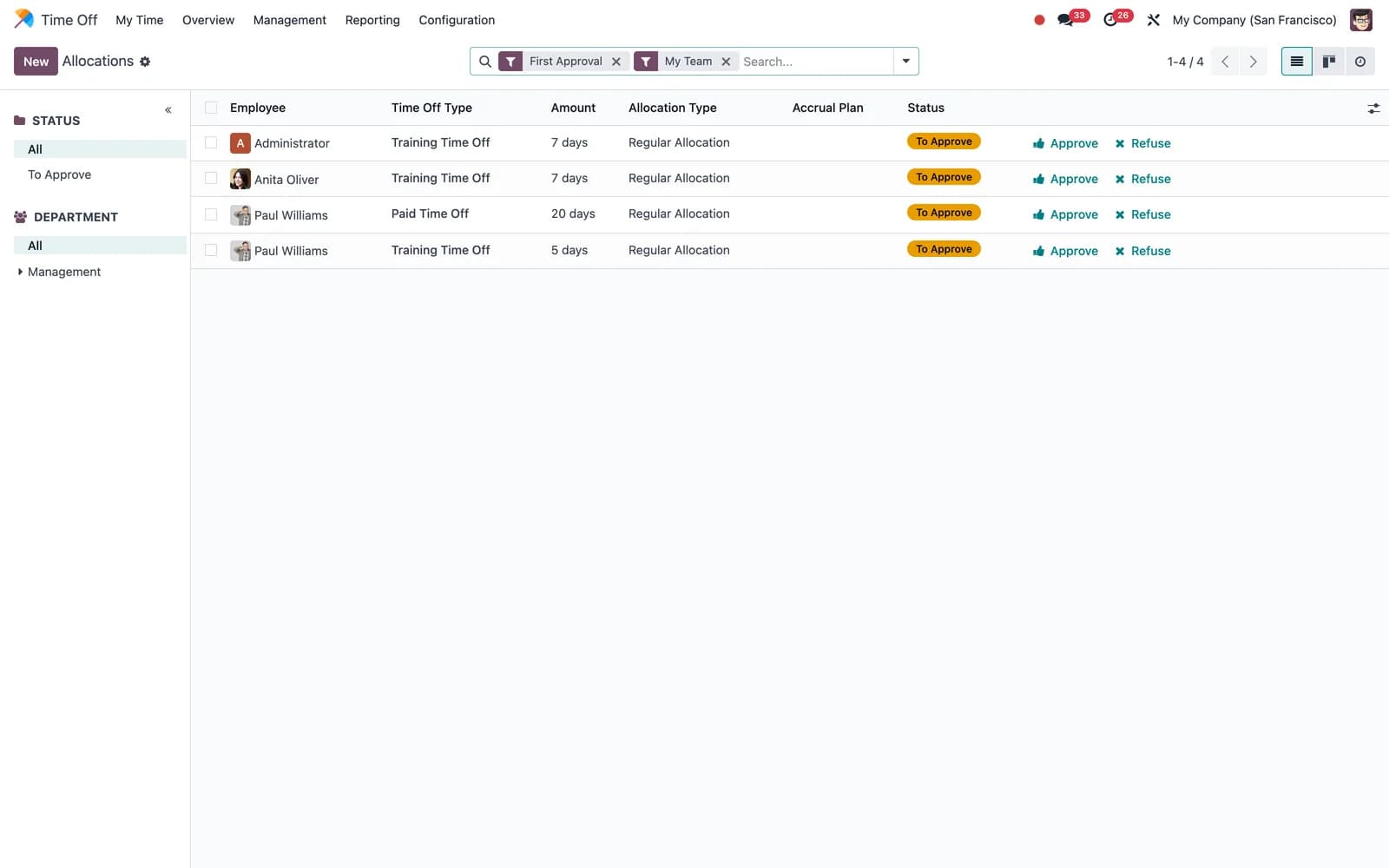Remove the My Team filter

coord(726,62)
